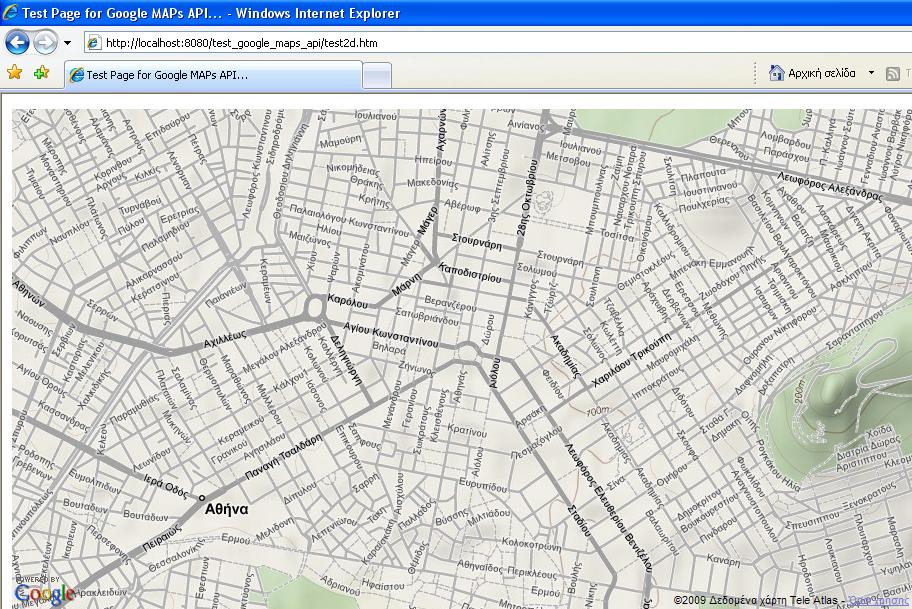Screen dimensions: 912x609
Task: Click the Μακεδονίας street label
Action: (432, 184)
